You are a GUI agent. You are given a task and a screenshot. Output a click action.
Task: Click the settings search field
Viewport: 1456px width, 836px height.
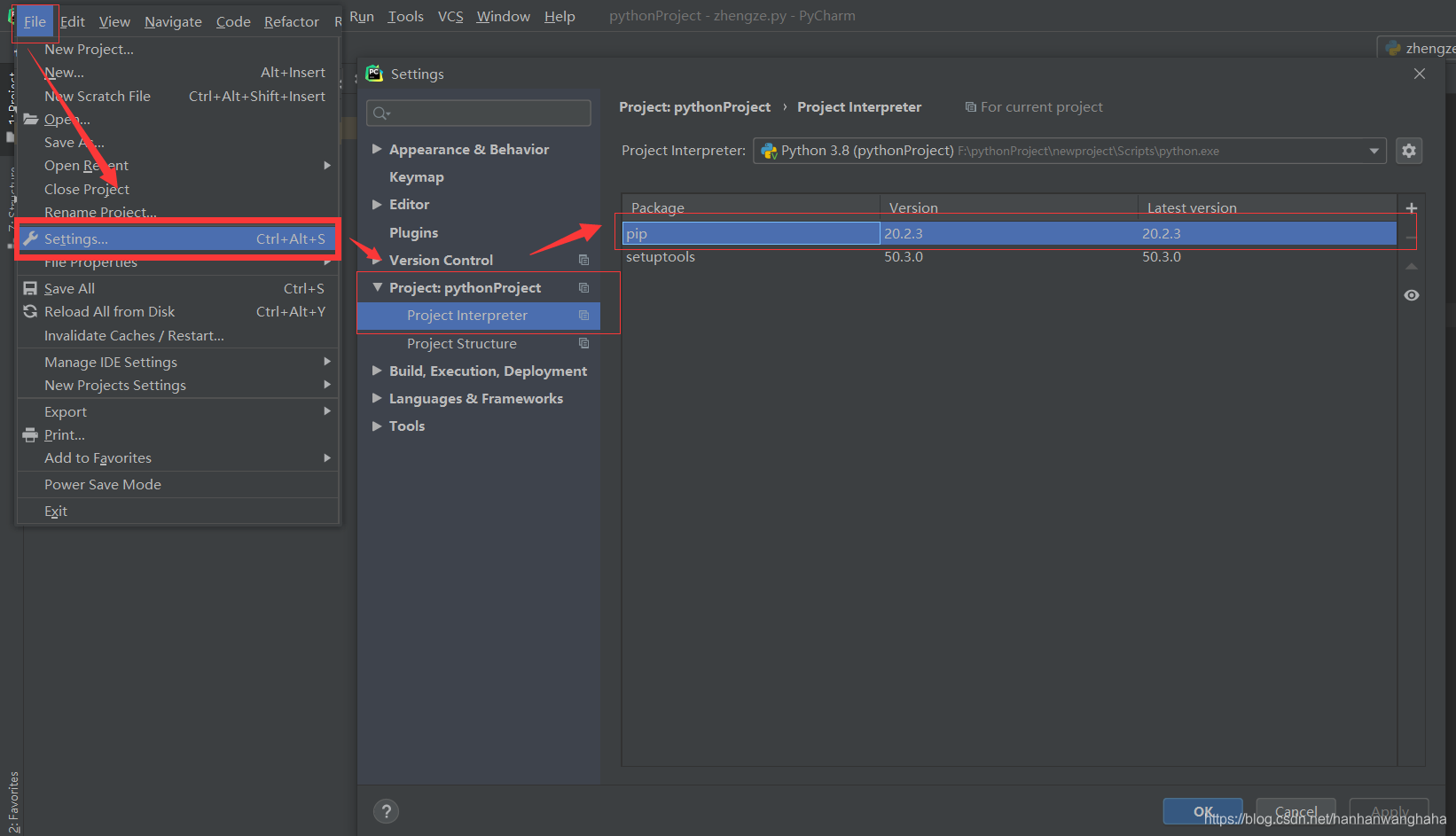coord(479,113)
